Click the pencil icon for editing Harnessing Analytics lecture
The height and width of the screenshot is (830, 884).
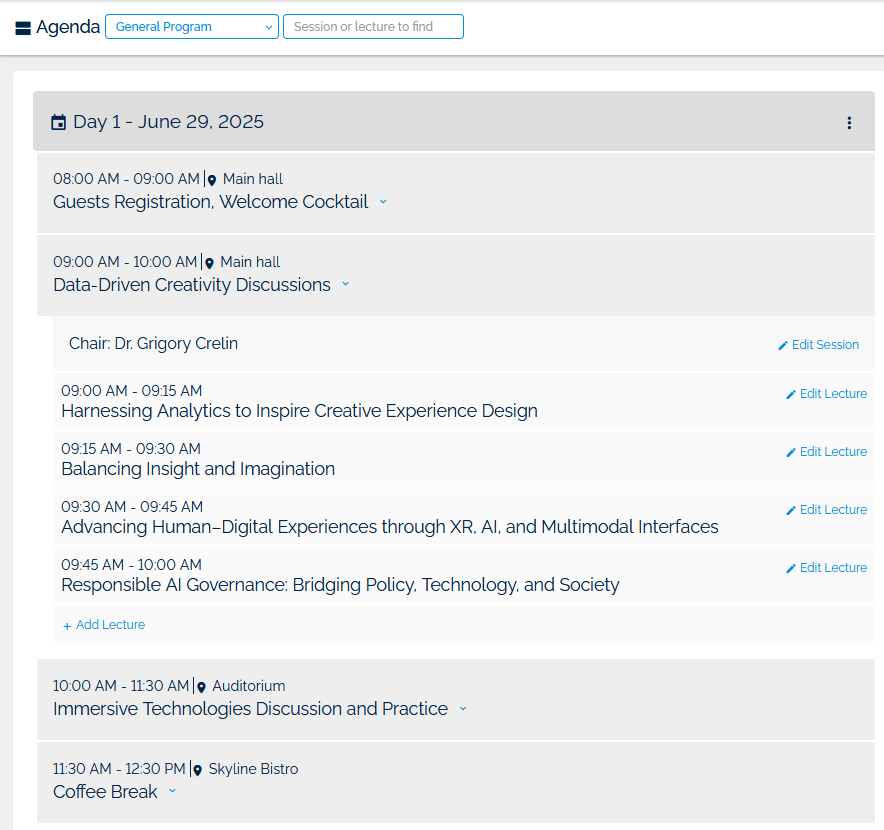tap(791, 393)
